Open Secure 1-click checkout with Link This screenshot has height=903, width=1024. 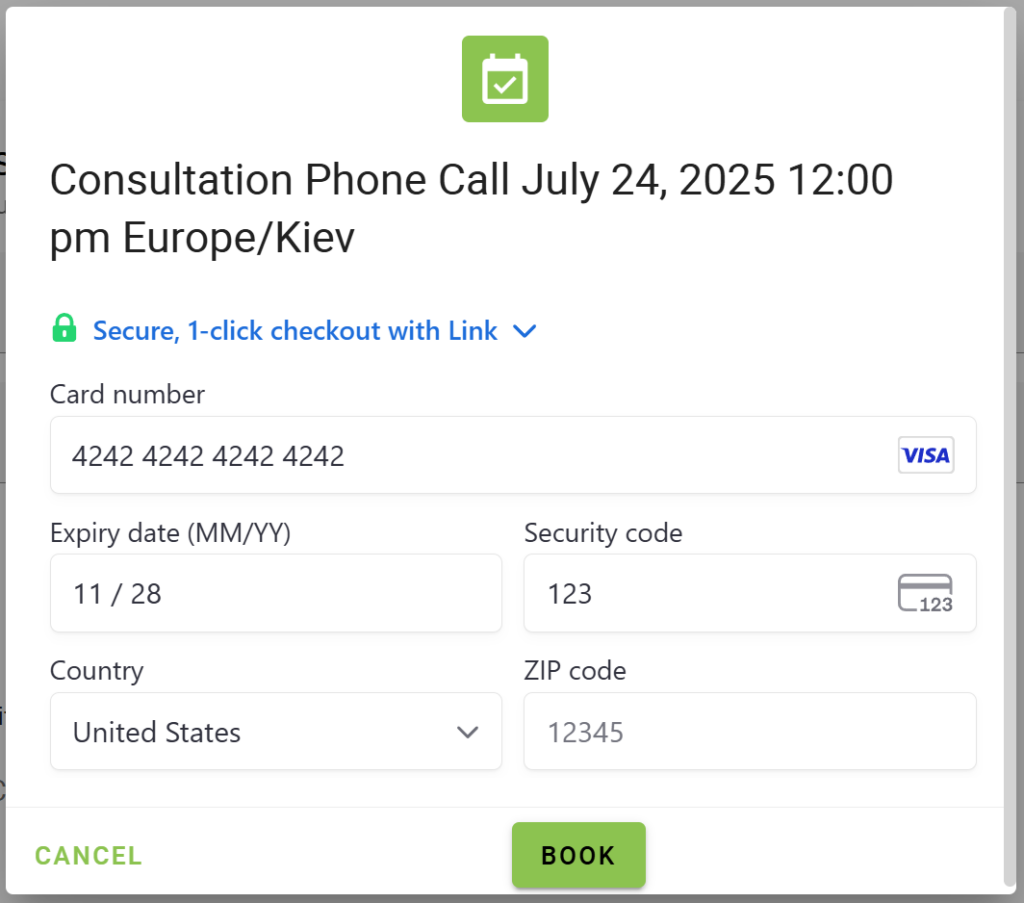click(x=294, y=330)
